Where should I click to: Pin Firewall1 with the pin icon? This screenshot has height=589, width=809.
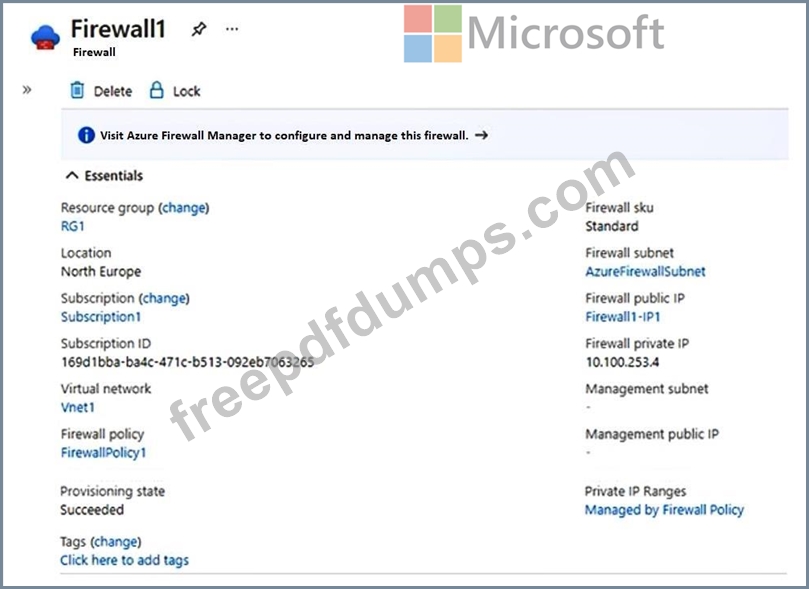(x=198, y=30)
